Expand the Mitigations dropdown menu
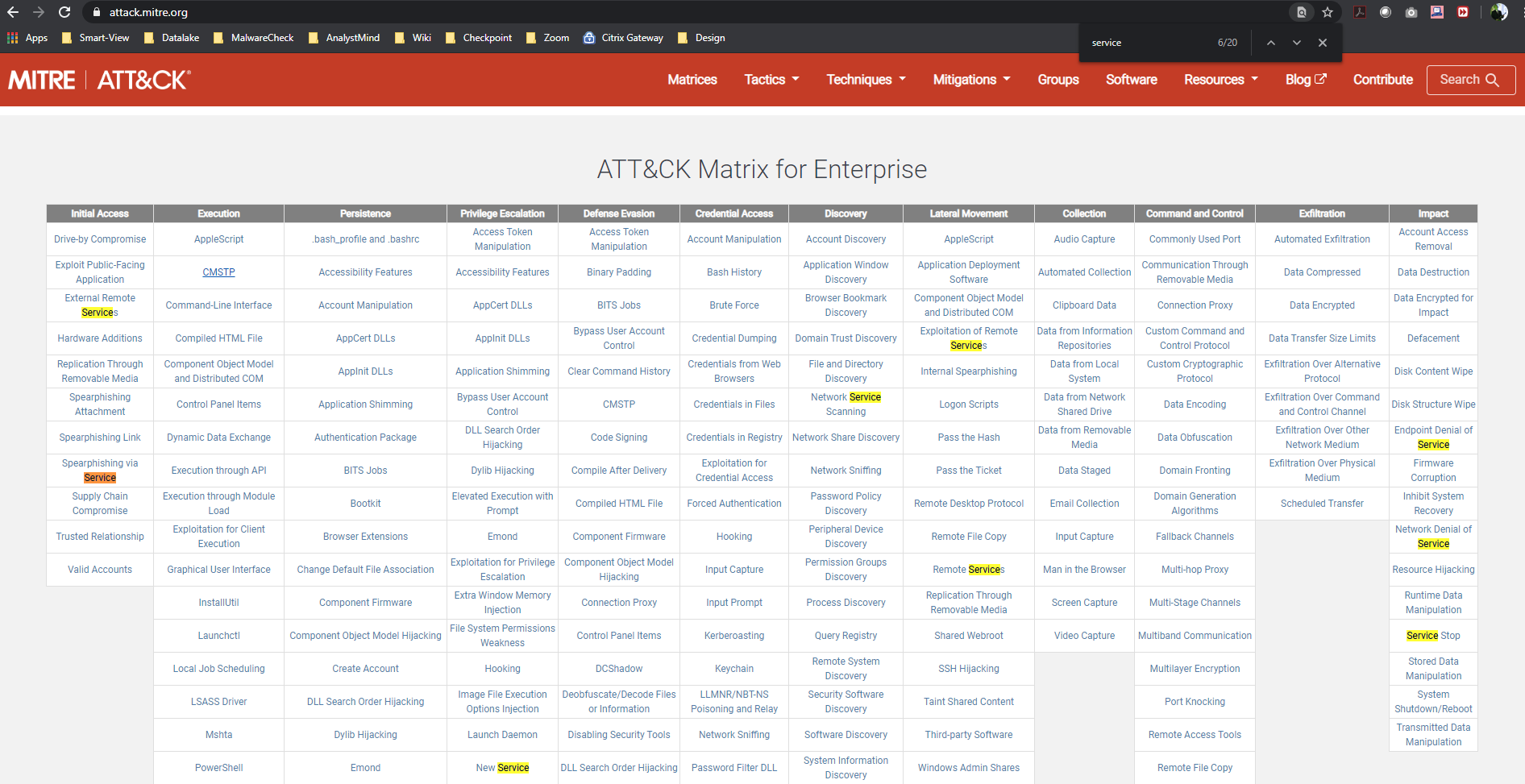Image resolution: width=1525 pixels, height=784 pixels. pos(971,80)
